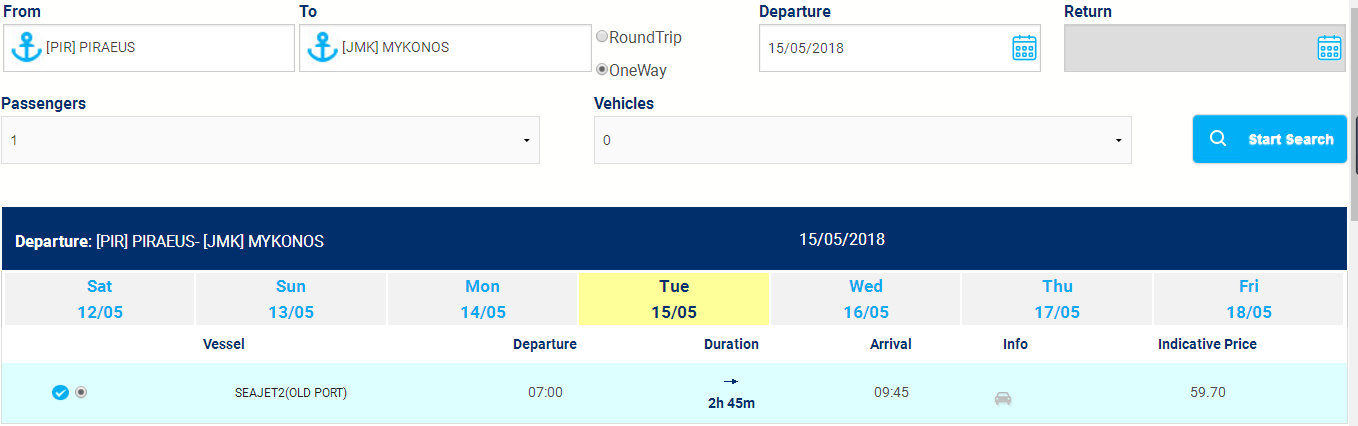Click the anchor icon in To field

coord(322,47)
